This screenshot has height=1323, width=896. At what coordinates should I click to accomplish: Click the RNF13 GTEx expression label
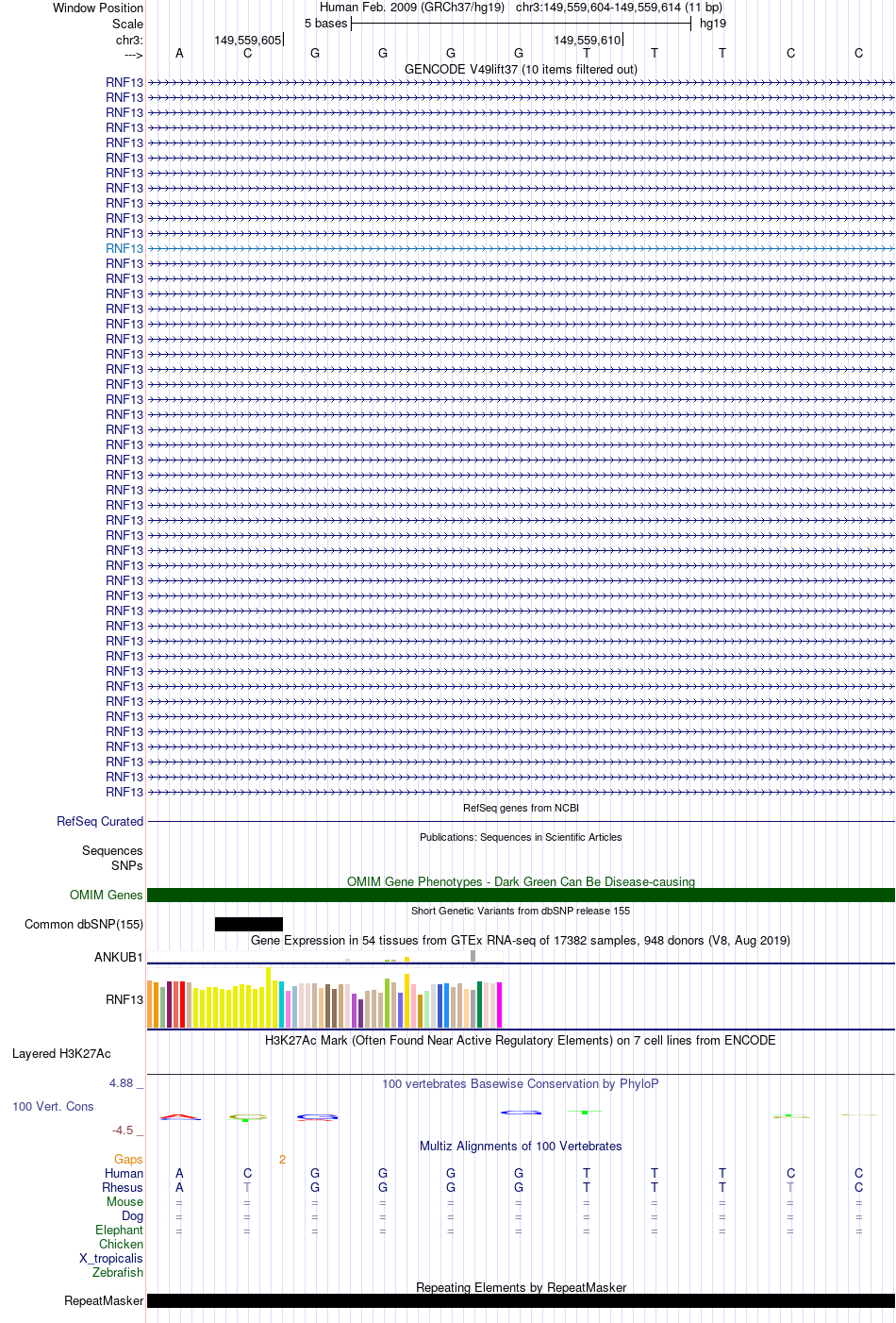tap(124, 1000)
